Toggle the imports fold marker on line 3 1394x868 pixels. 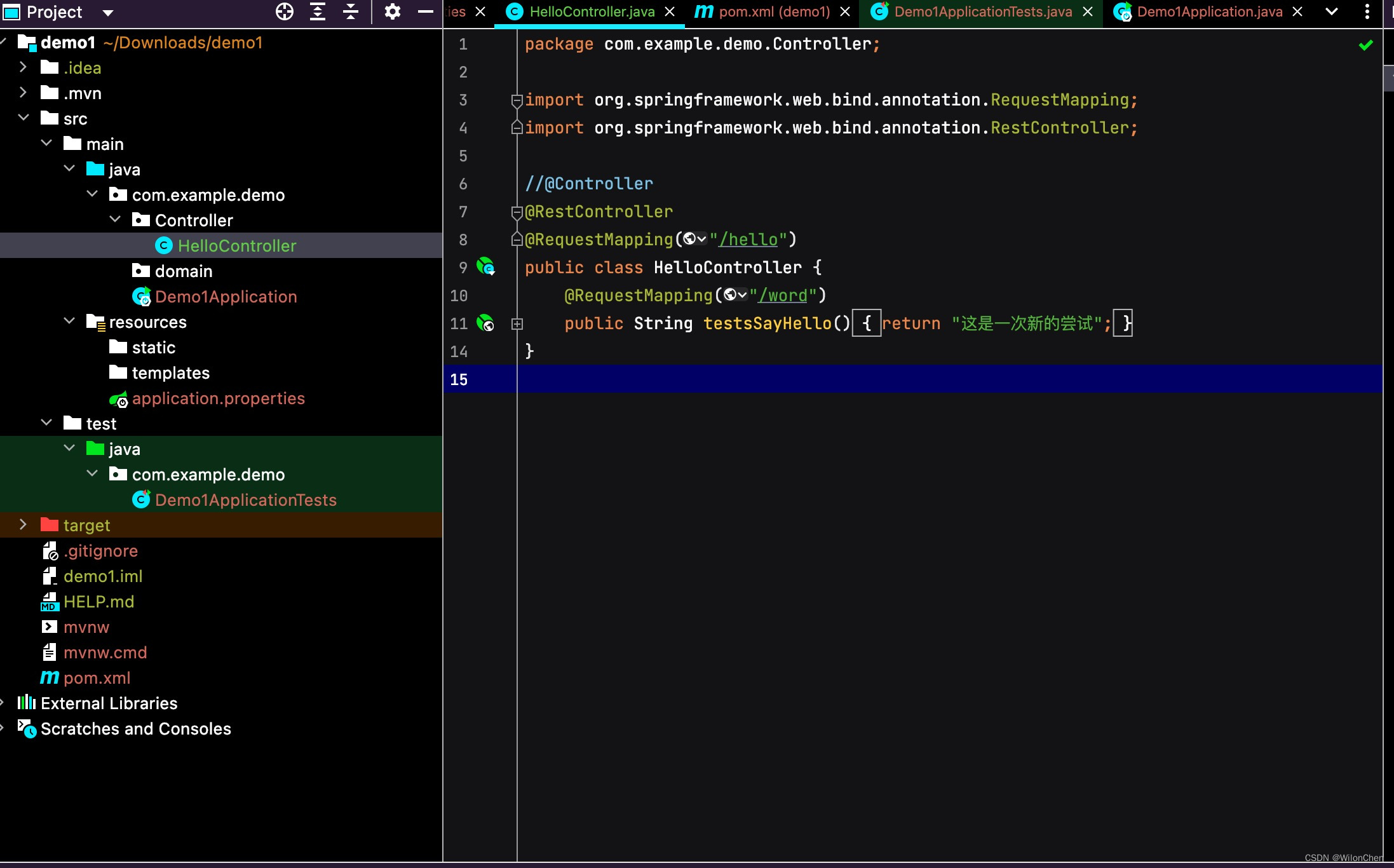[x=517, y=100]
